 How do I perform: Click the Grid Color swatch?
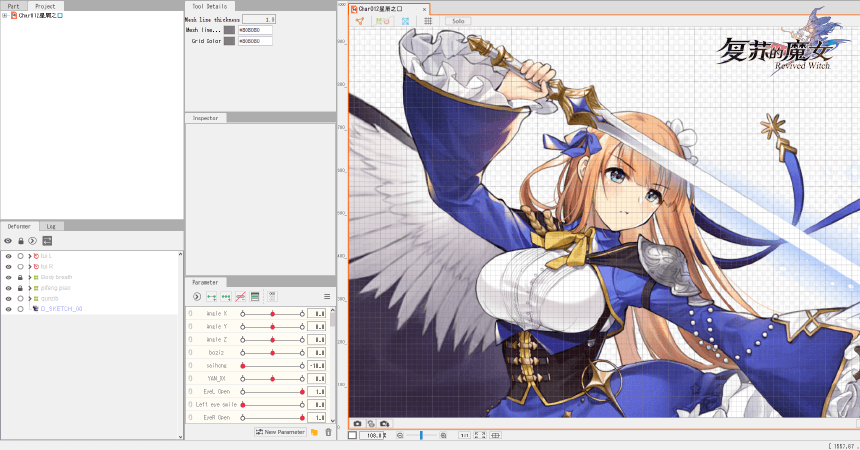(229, 41)
